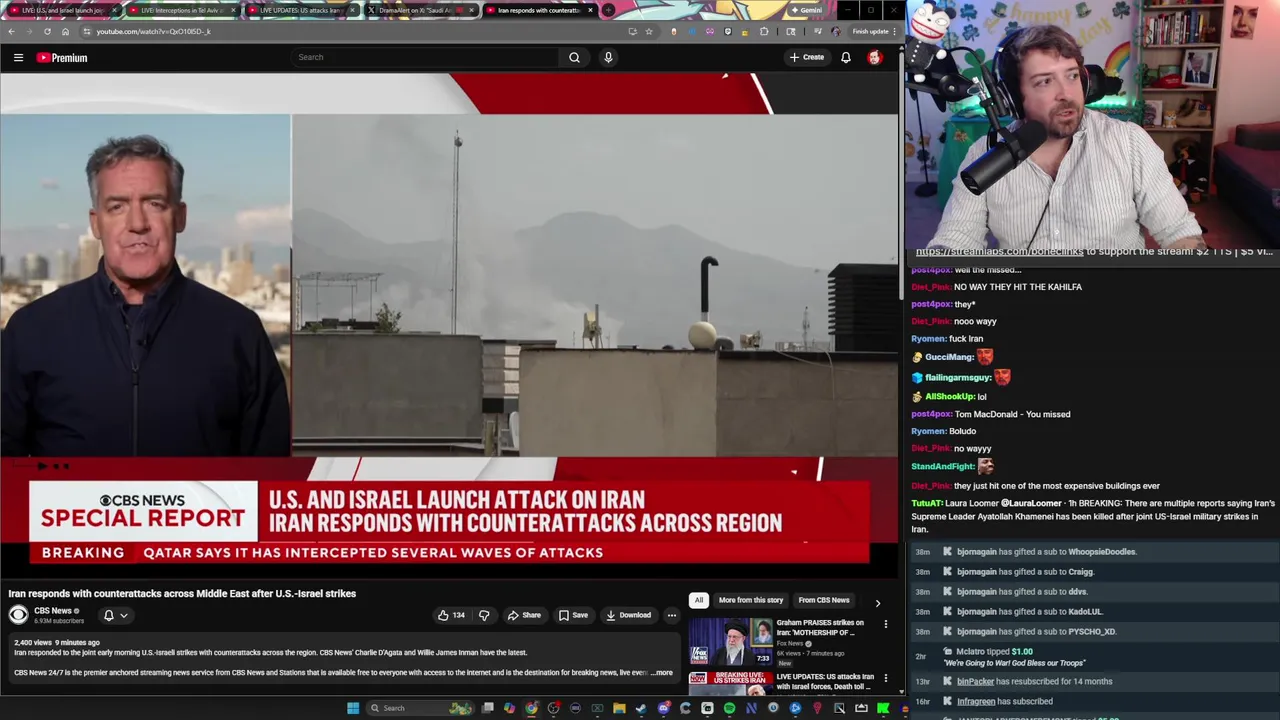Start voice search with the microphone icon

coord(608,57)
